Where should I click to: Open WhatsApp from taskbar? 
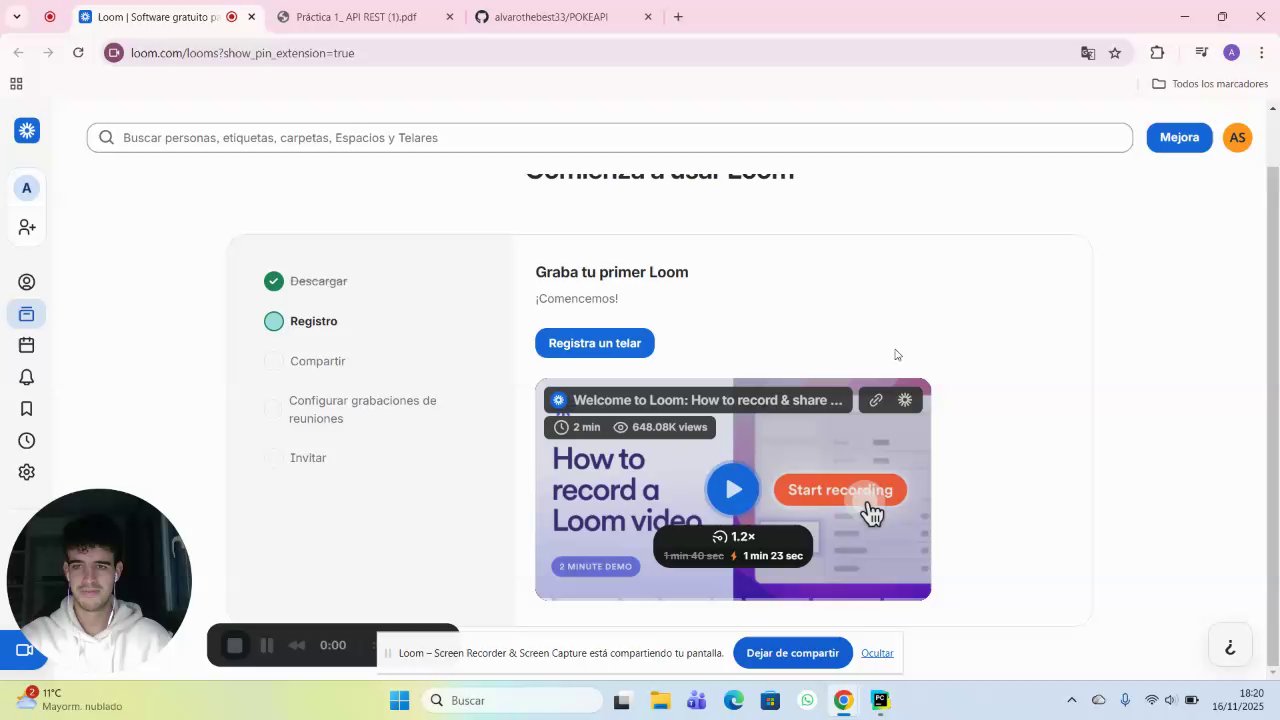807,700
